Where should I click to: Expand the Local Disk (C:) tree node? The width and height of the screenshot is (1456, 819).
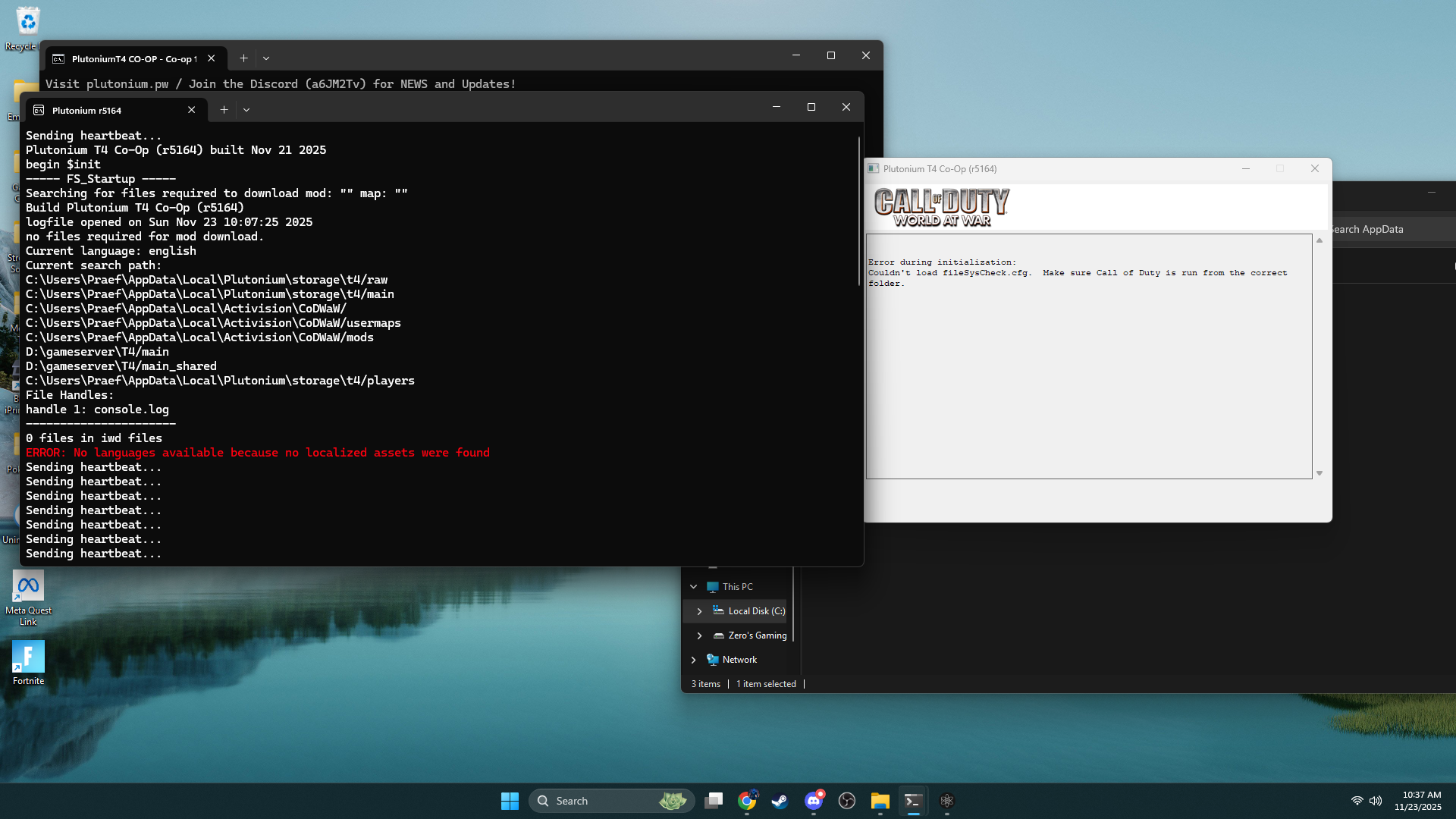[x=699, y=611]
